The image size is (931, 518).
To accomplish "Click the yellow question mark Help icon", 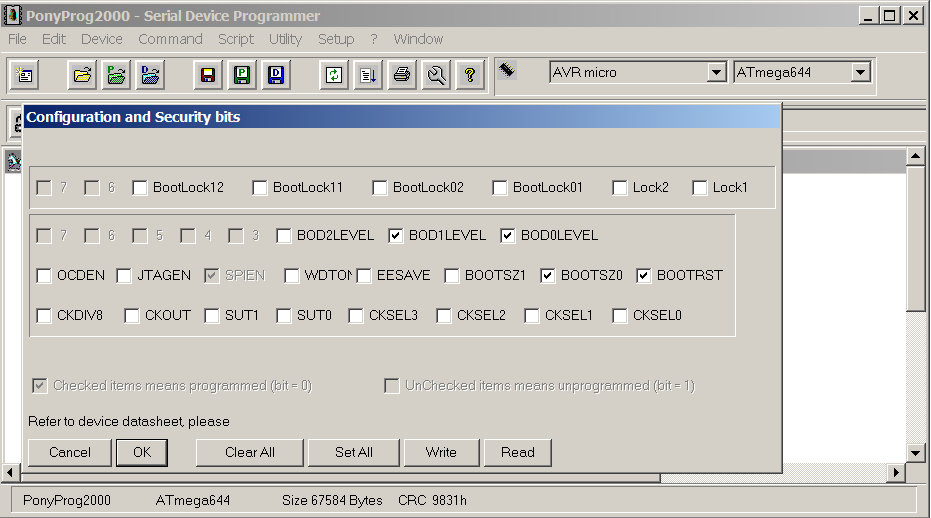I will pos(470,75).
